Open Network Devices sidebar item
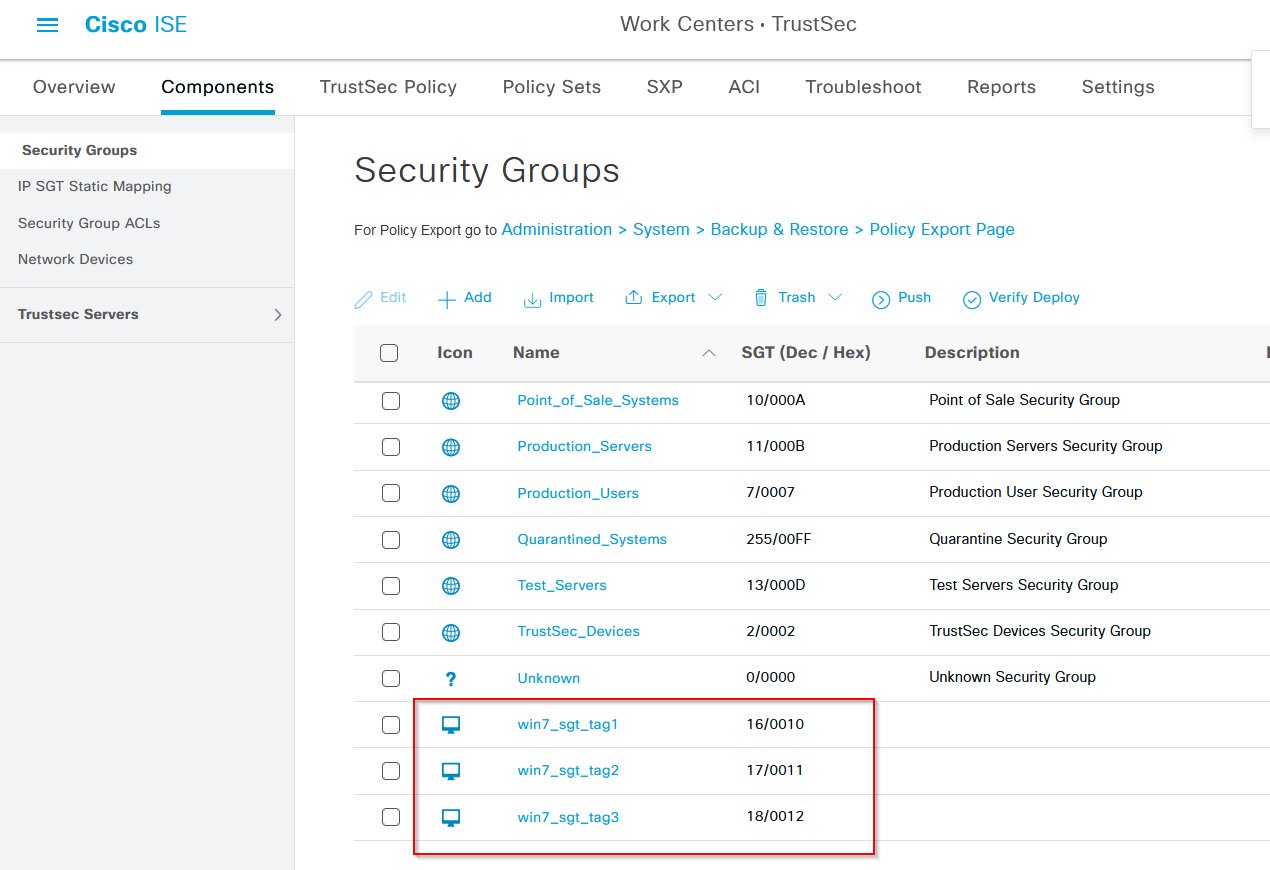Screen dimensions: 1270x870 pyautogui.click(x=75, y=259)
